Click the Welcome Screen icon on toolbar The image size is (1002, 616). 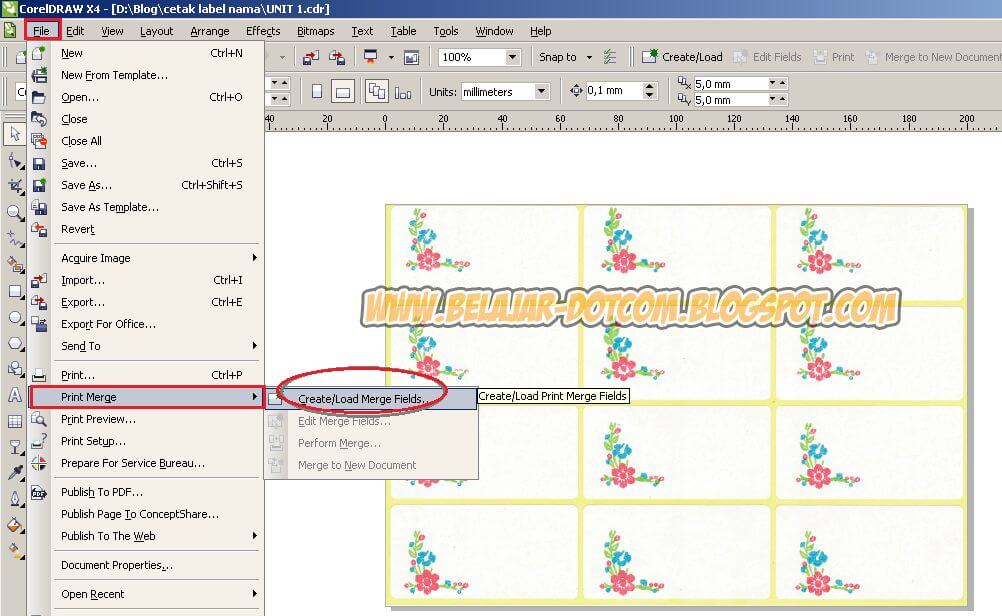pos(412,58)
